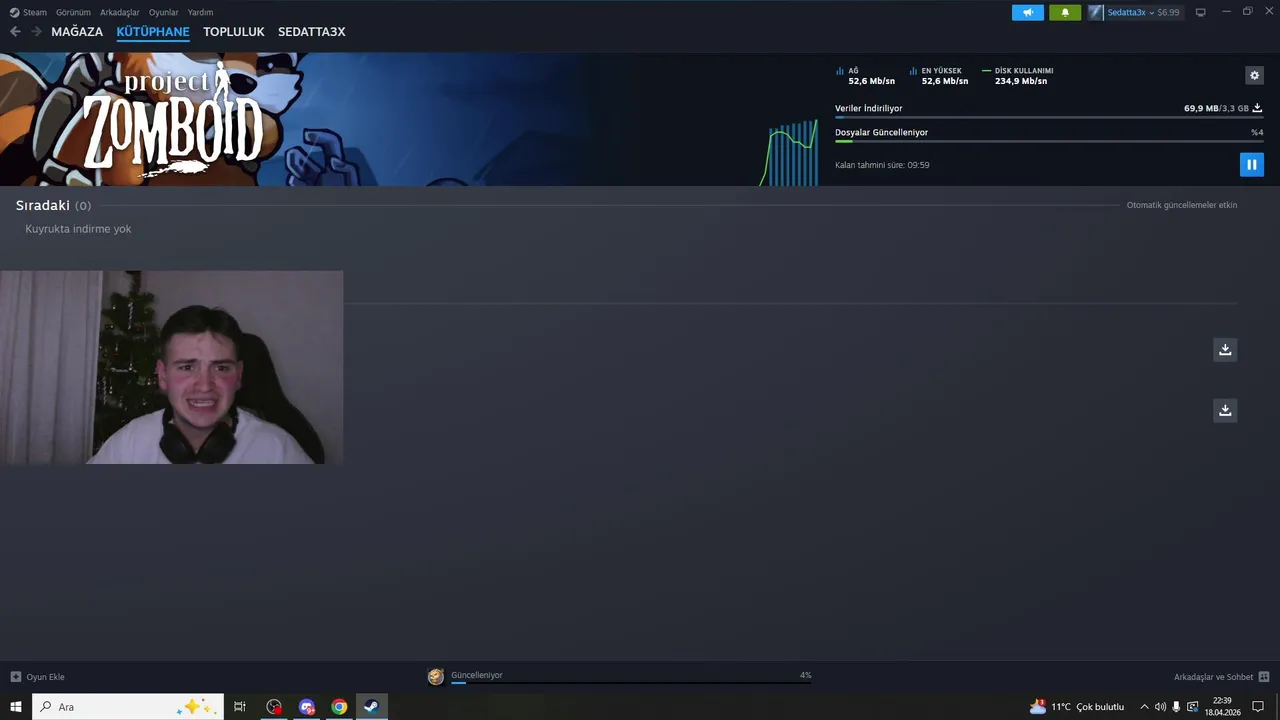Click the friends chat grid icon
The height and width of the screenshot is (720, 1280).
(1264, 677)
